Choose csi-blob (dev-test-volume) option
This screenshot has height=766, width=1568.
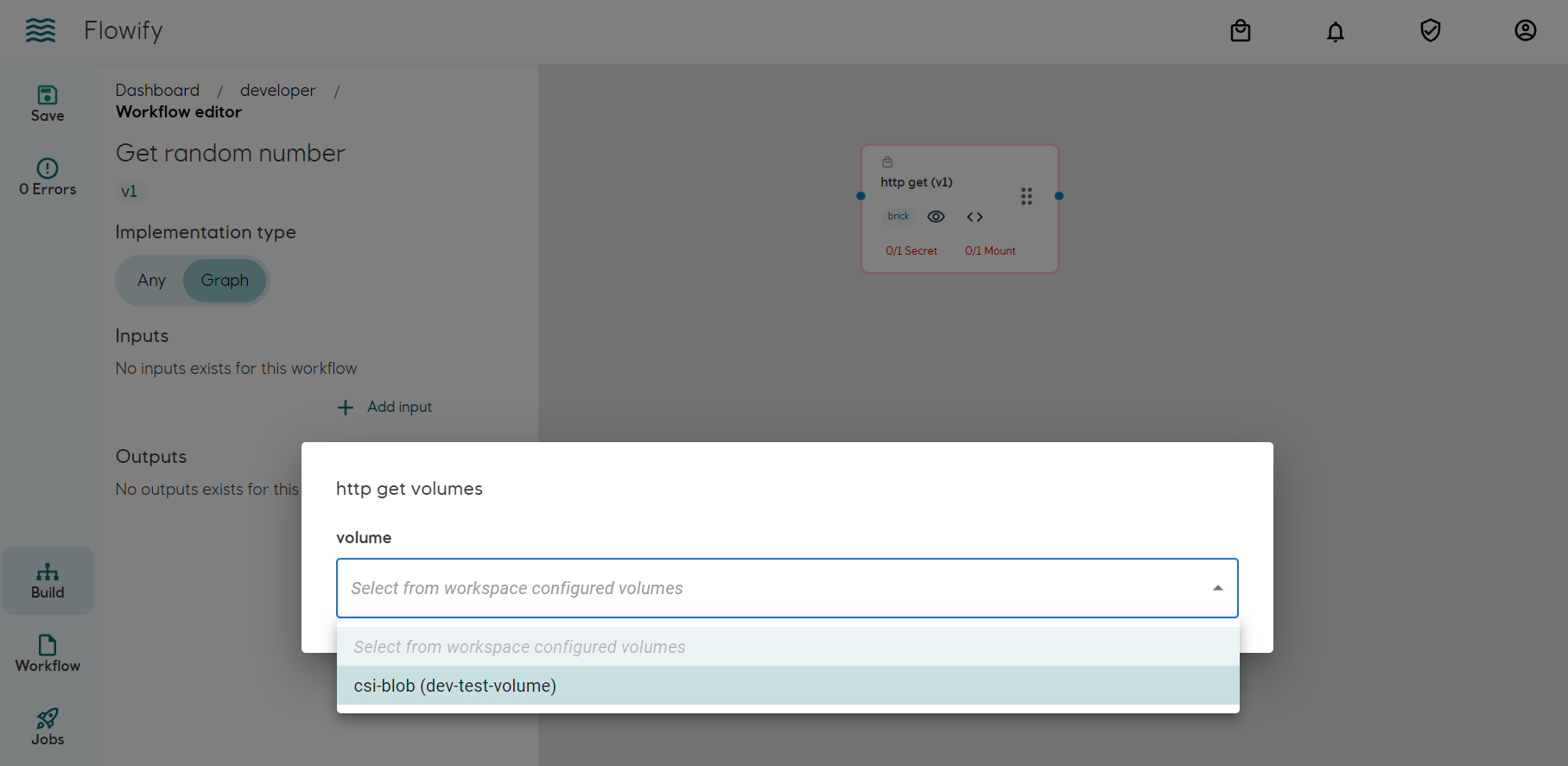point(788,686)
